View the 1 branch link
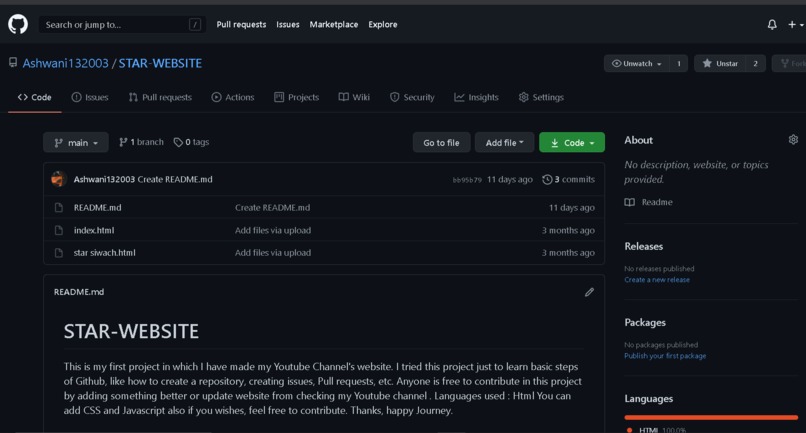 pyautogui.click(x=141, y=142)
